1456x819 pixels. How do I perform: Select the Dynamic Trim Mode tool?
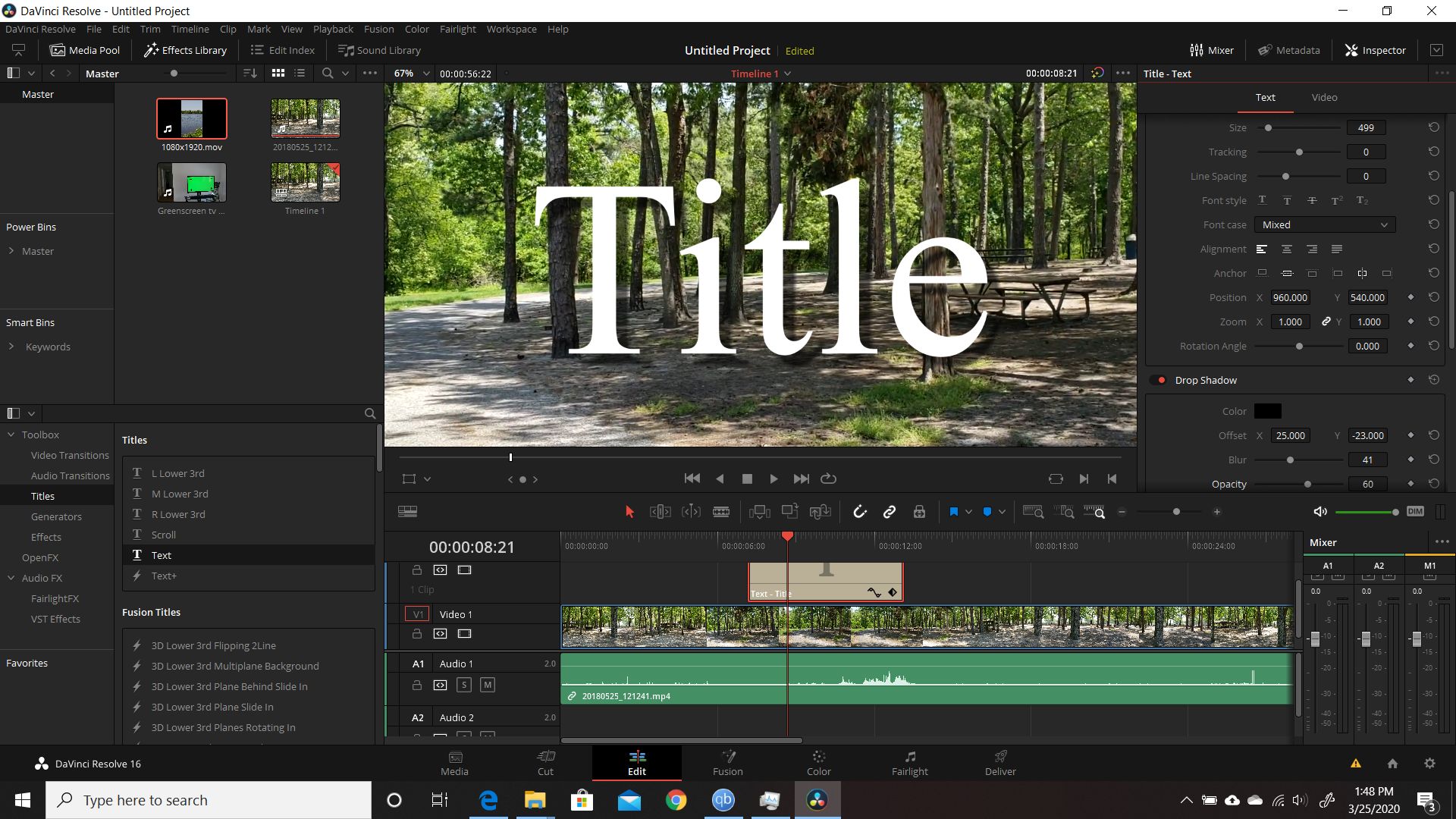[x=691, y=512]
